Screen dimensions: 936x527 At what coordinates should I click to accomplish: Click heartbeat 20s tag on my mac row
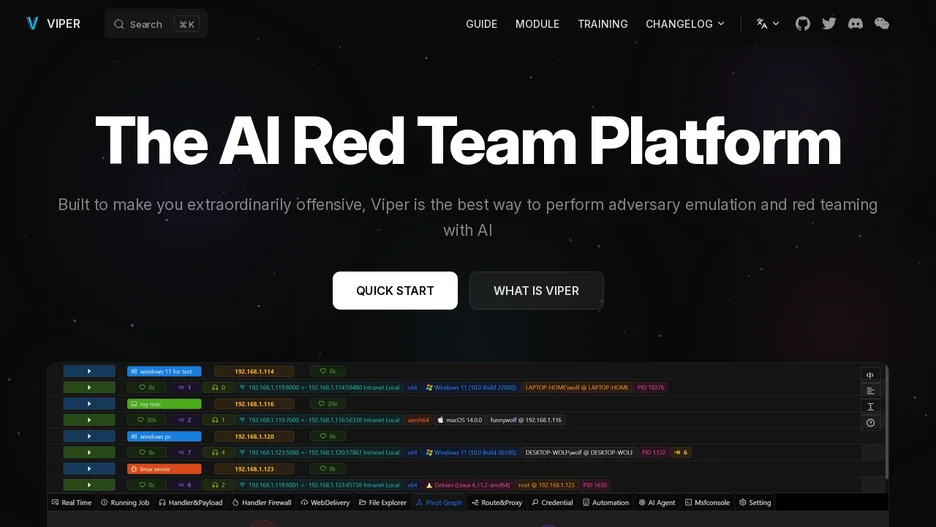coord(328,404)
